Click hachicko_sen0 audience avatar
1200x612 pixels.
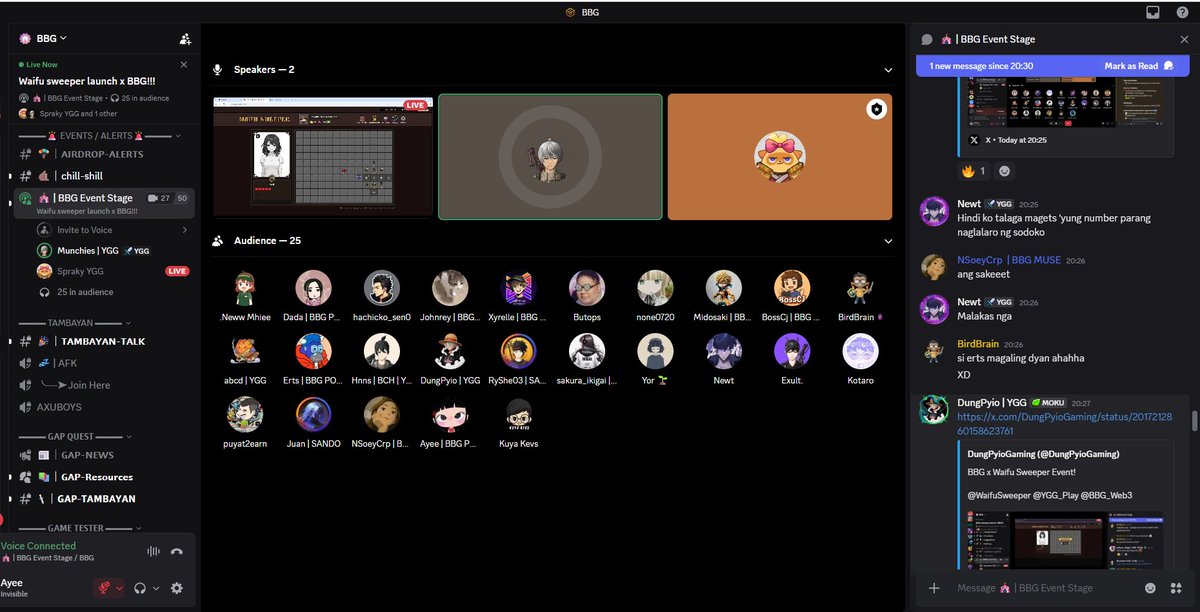point(382,288)
